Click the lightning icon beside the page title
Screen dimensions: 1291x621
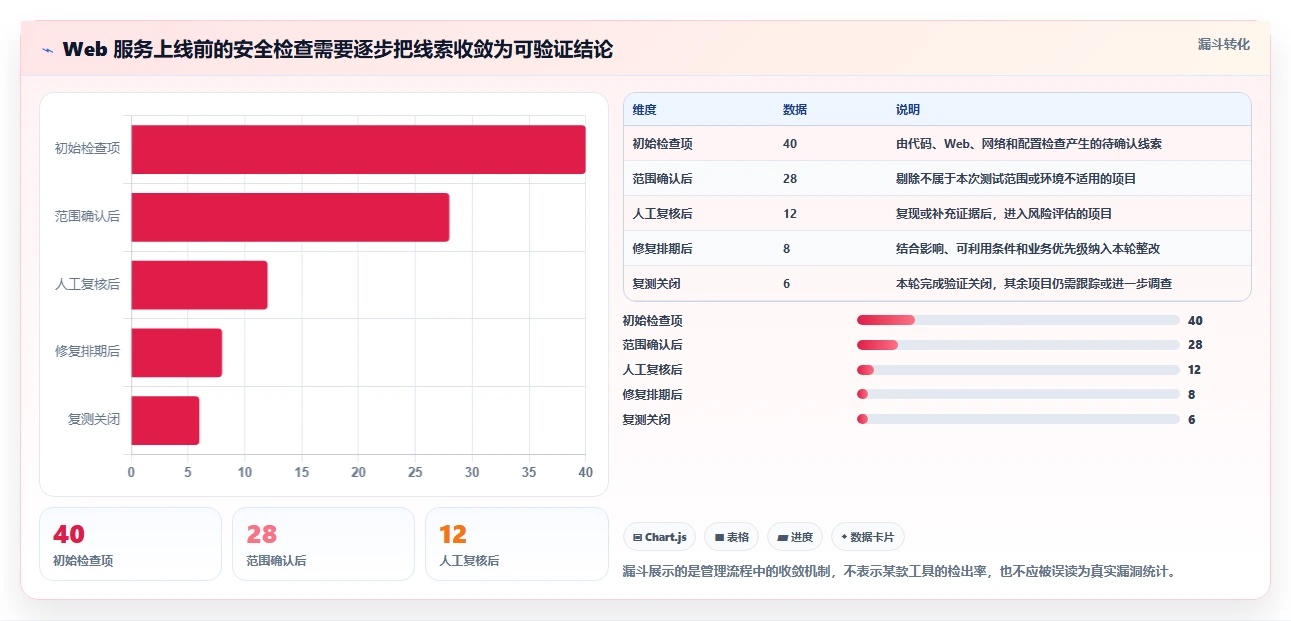[48, 49]
